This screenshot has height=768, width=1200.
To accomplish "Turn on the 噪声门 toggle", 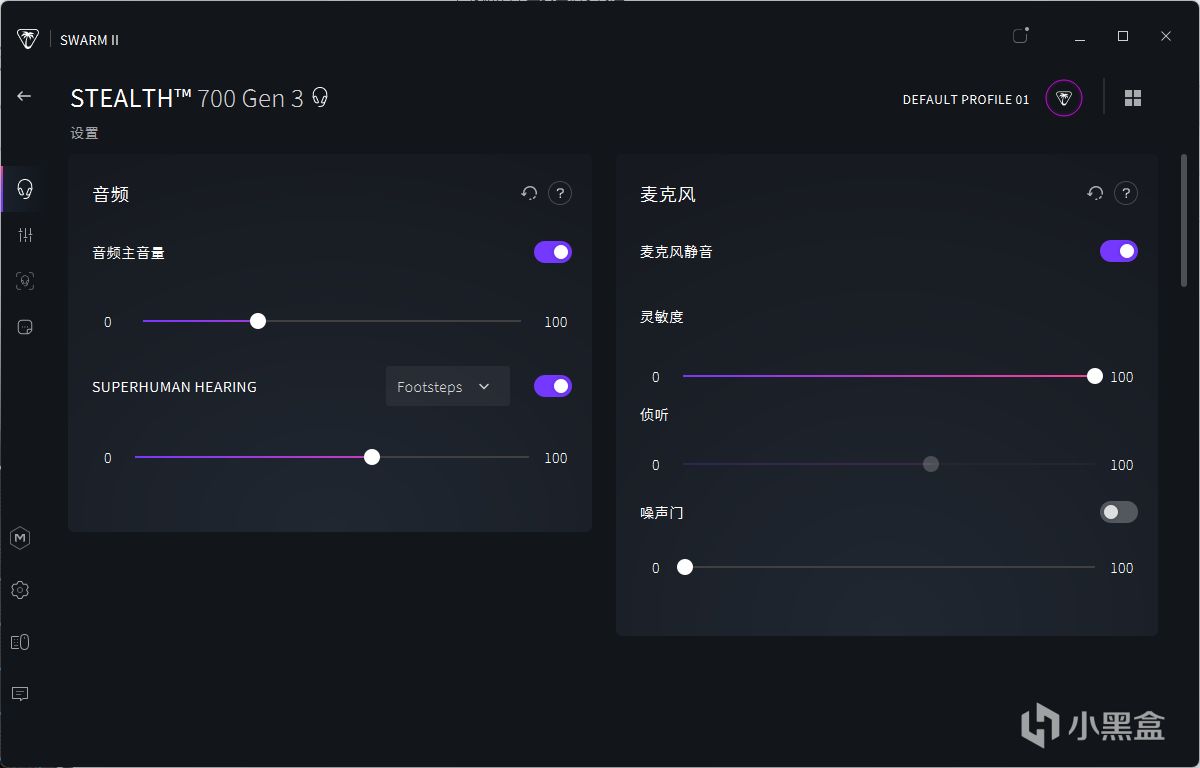I will click(1119, 512).
